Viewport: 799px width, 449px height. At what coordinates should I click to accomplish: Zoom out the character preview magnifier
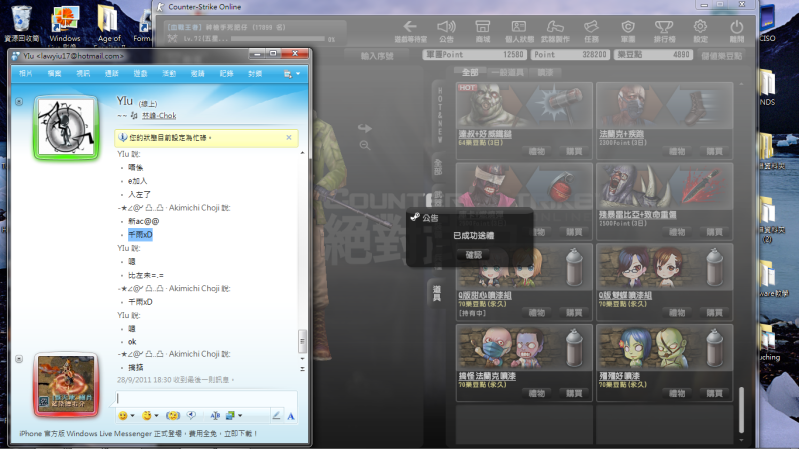[x=365, y=146]
